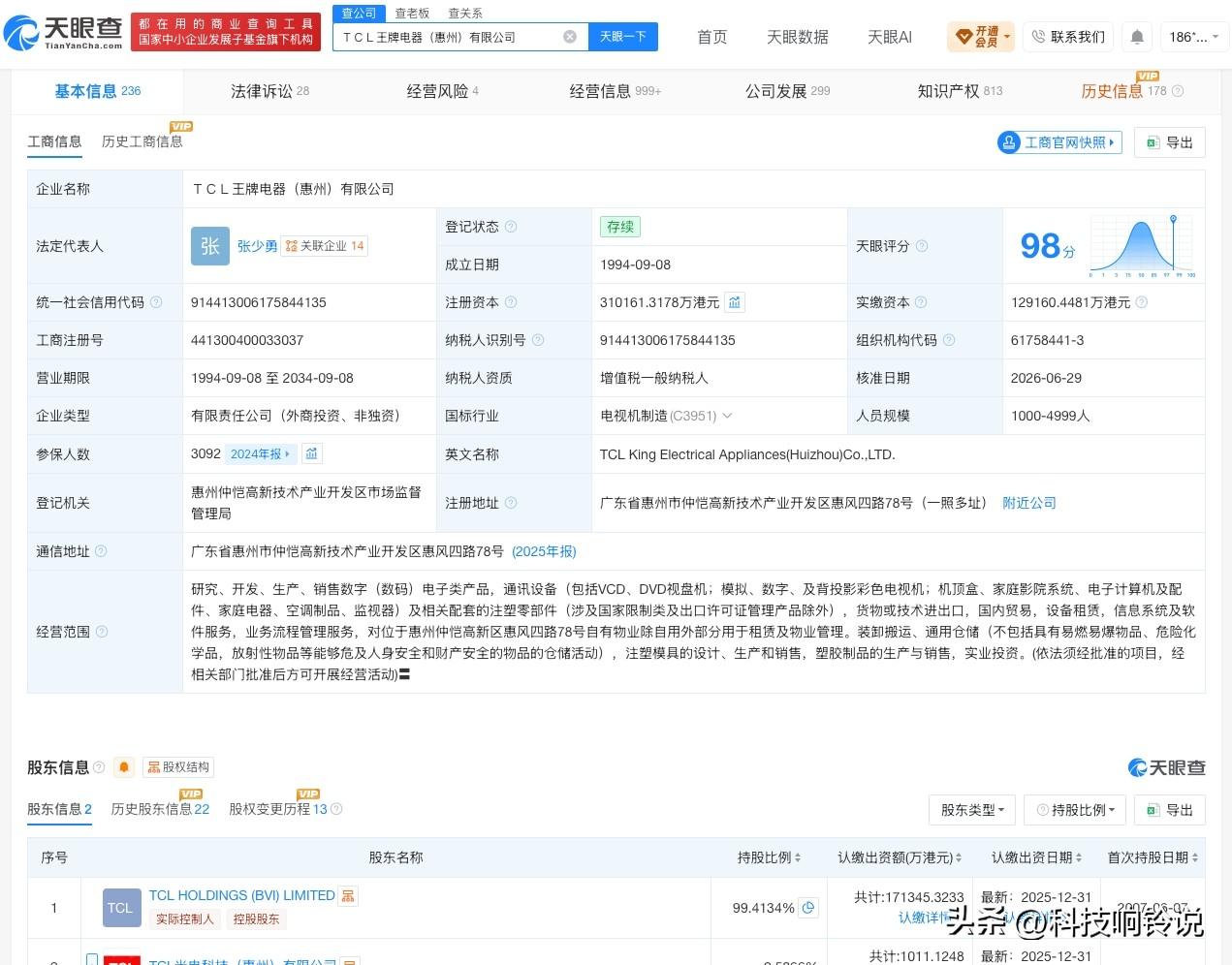1232x965 pixels.
Task: Switch to the 知识产权 tab
Action: (x=960, y=91)
